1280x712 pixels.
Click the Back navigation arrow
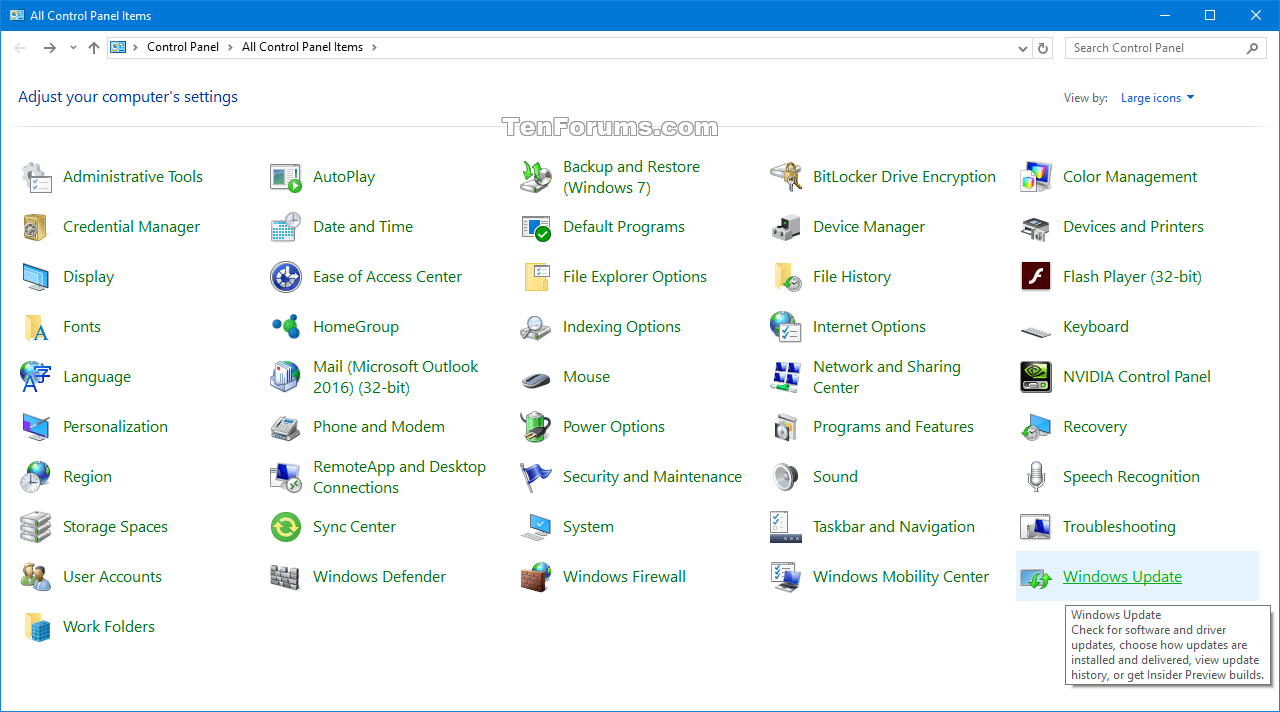[x=20, y=47]
